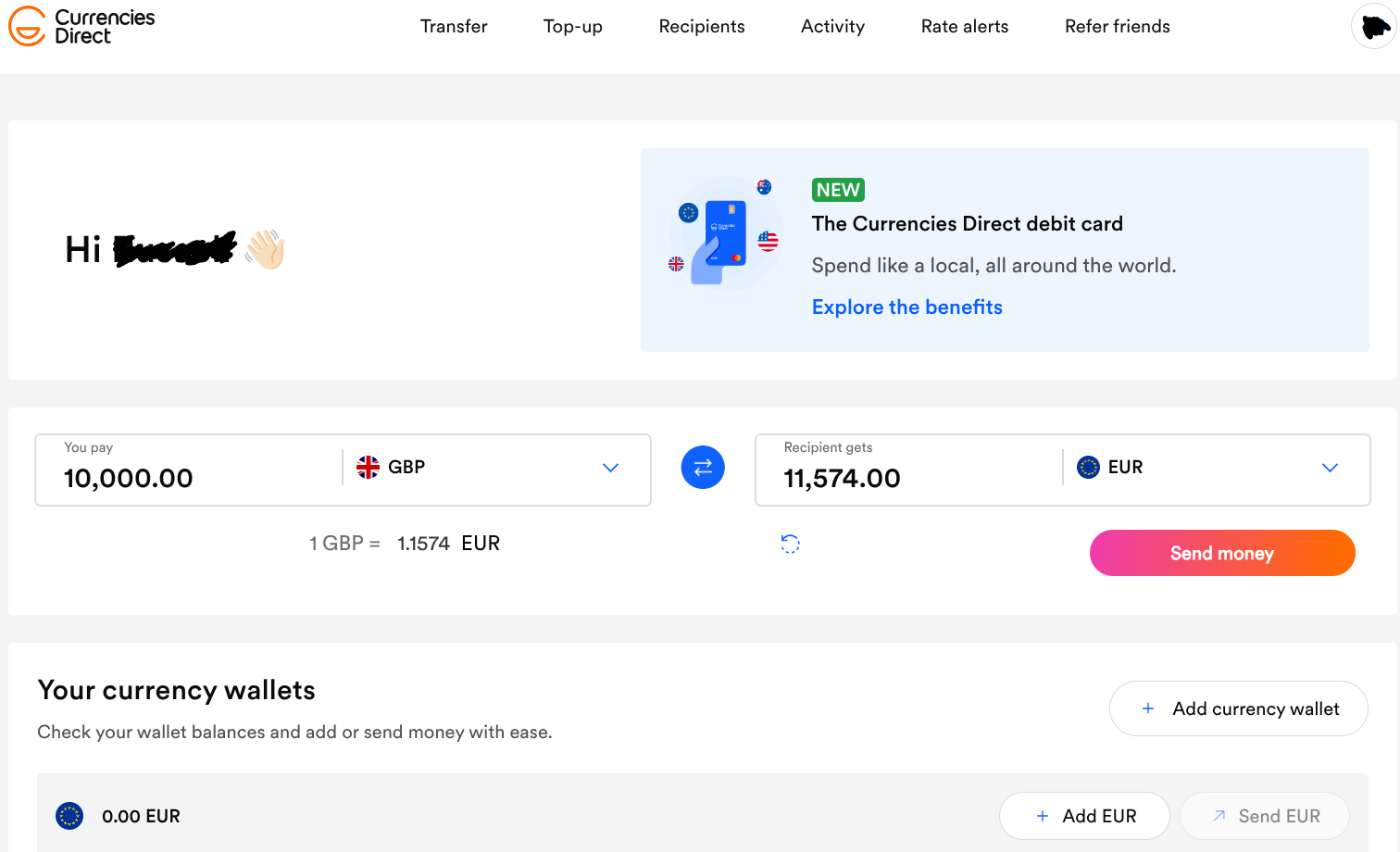Image resolution: width=1400 pixels, height=852 pixels.
Task: Click the Send money button
Action: coord(1222,553)
